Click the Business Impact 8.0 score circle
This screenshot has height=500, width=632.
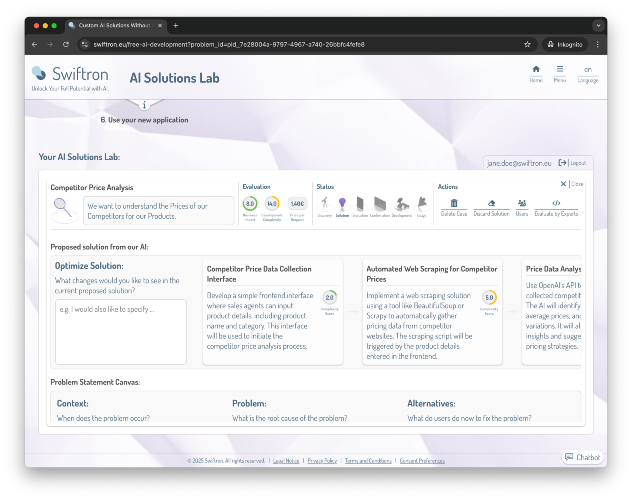250,203
